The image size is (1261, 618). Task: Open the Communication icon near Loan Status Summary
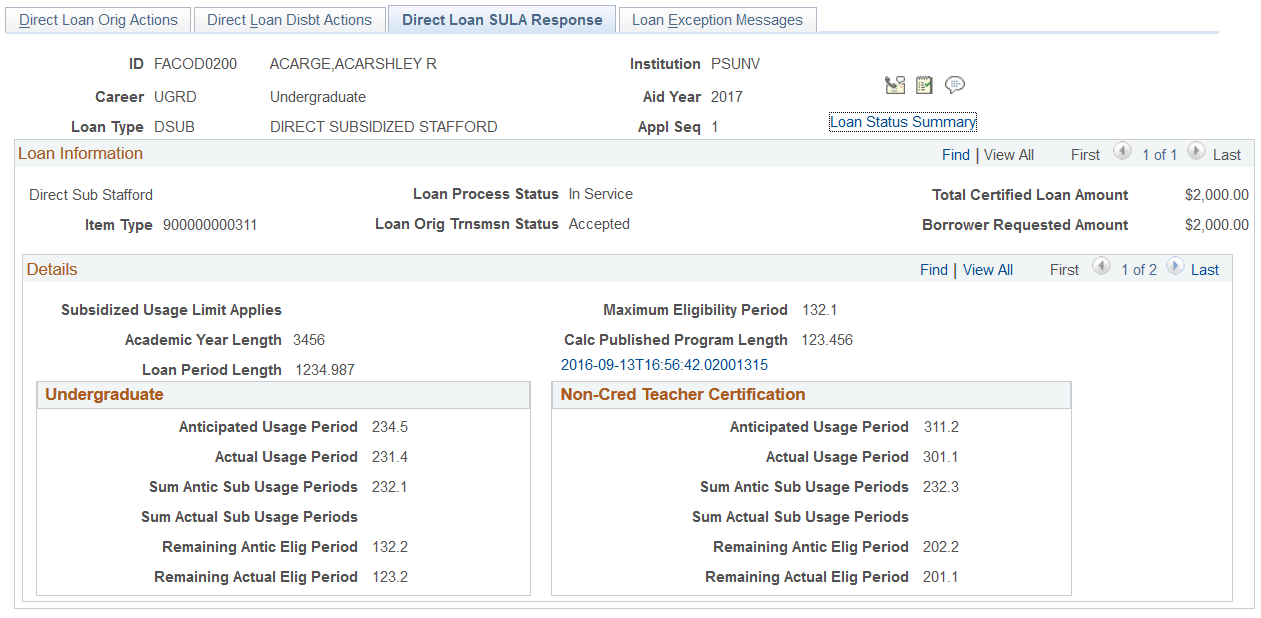[895, 85]
